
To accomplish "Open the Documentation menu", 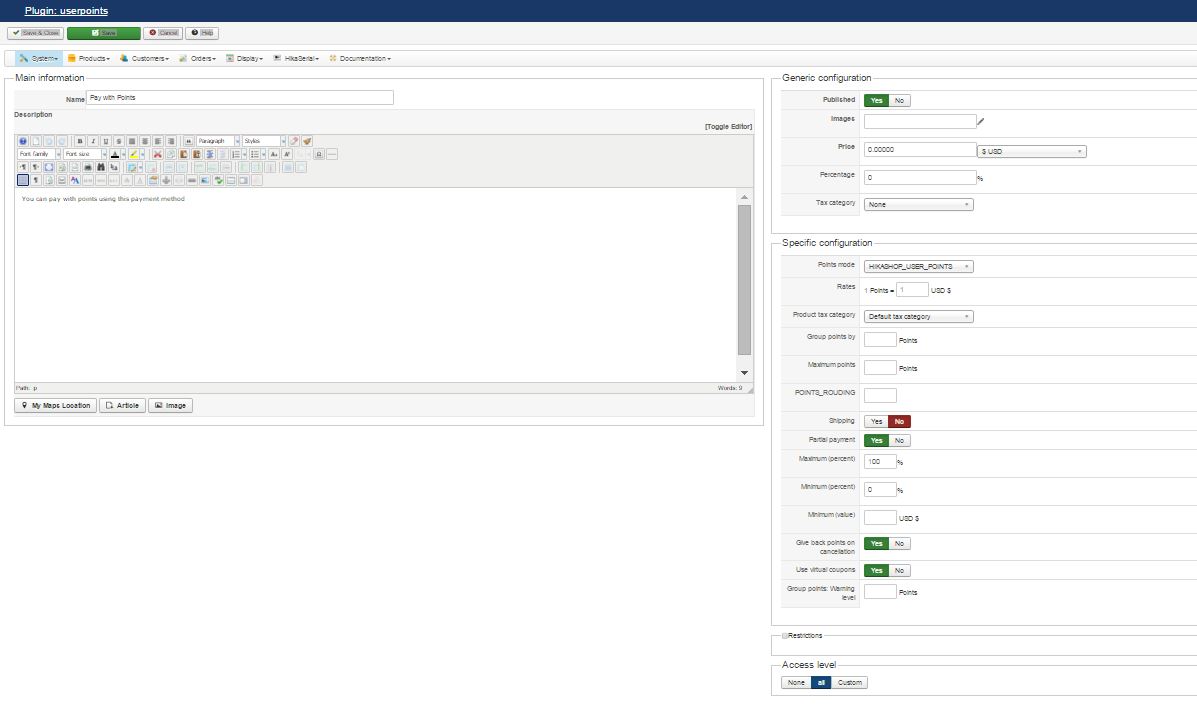I will (360, 58).
